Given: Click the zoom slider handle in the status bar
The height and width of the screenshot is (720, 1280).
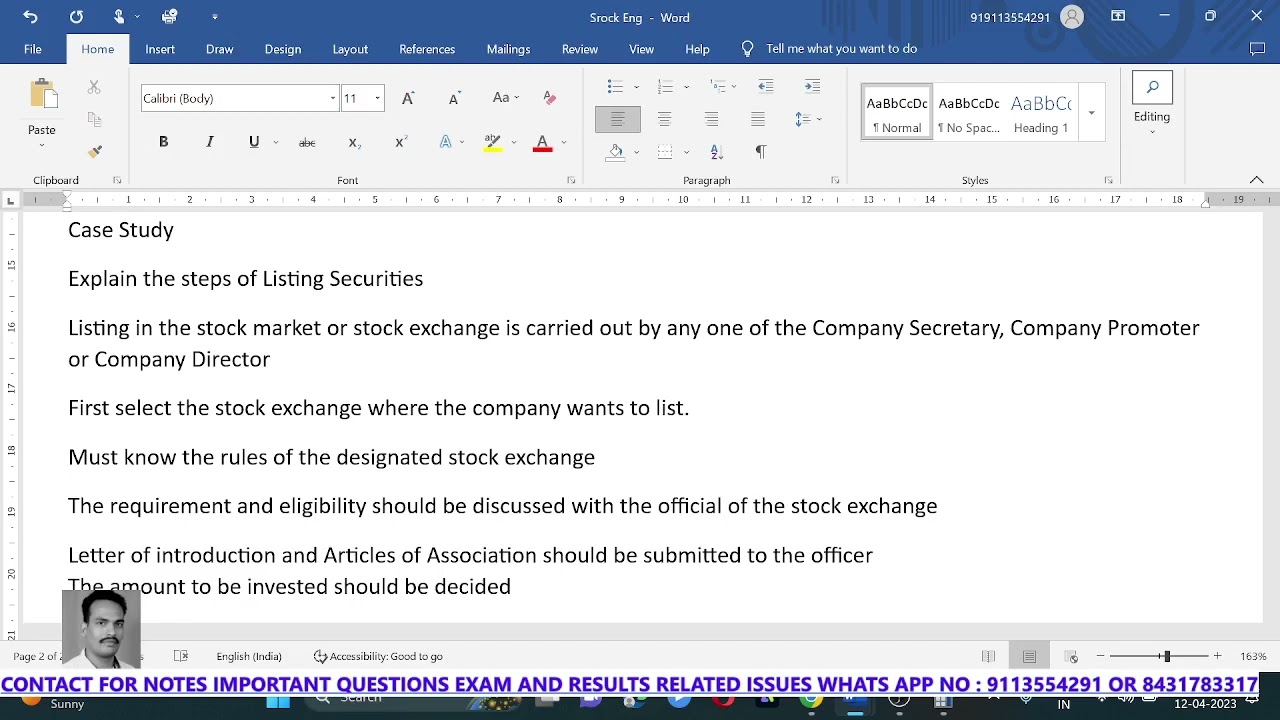Looking at the screenshot, I should click(x=1166, y=657).
